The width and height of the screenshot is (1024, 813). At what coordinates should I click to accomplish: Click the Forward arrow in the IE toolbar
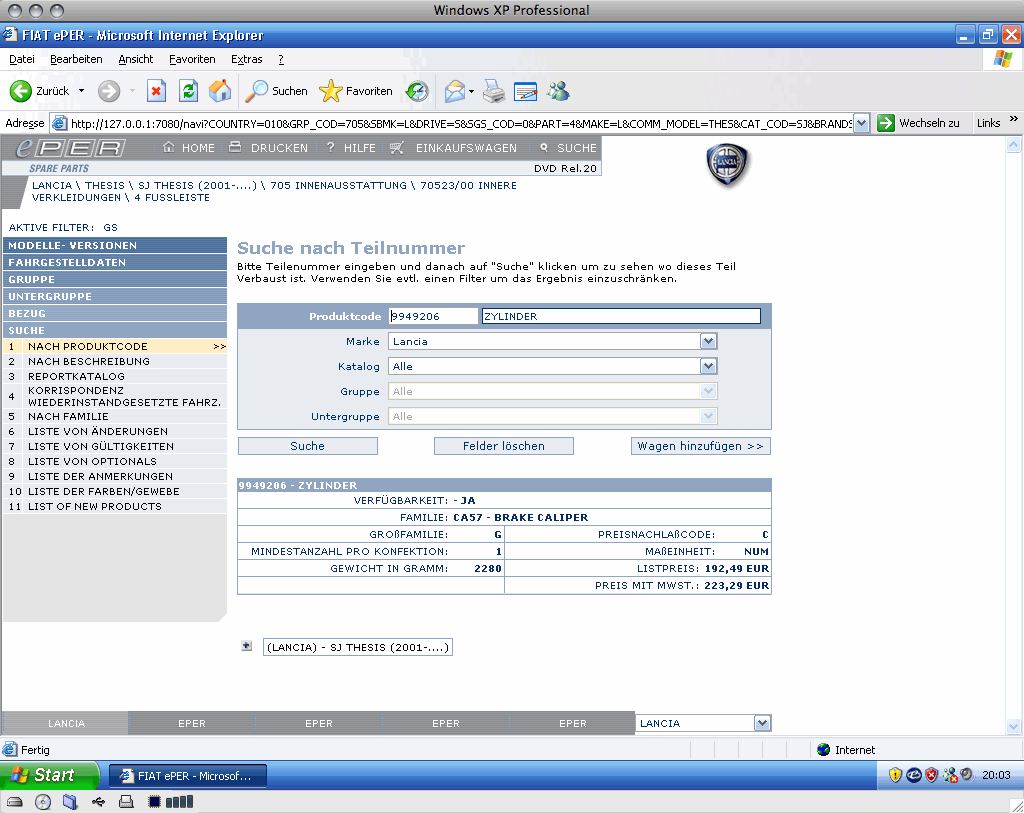tap(109, 91)
